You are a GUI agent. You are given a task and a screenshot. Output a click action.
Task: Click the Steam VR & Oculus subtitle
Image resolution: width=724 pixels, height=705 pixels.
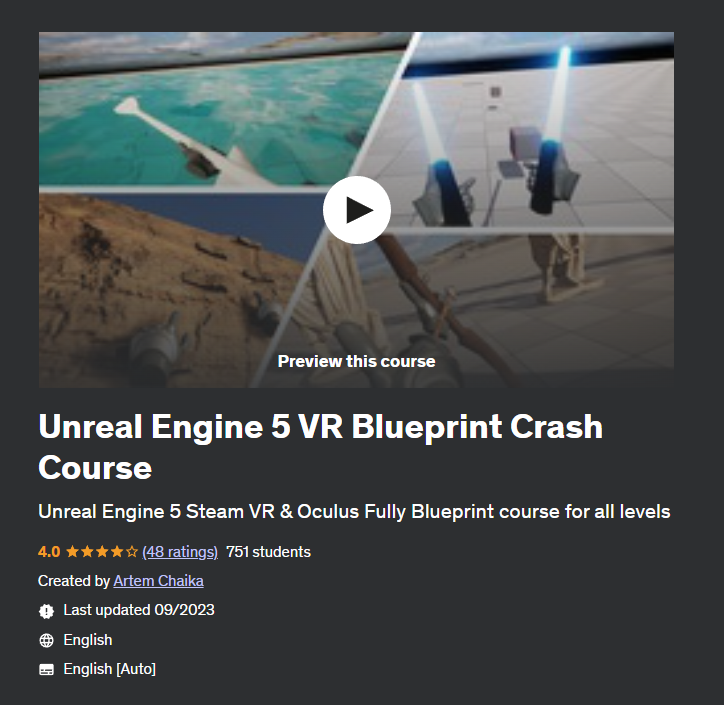(x=354, y=512)
